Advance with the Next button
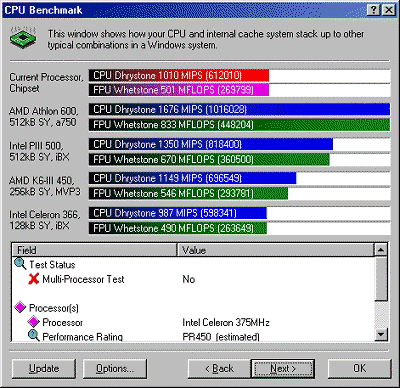 [283, 369]
